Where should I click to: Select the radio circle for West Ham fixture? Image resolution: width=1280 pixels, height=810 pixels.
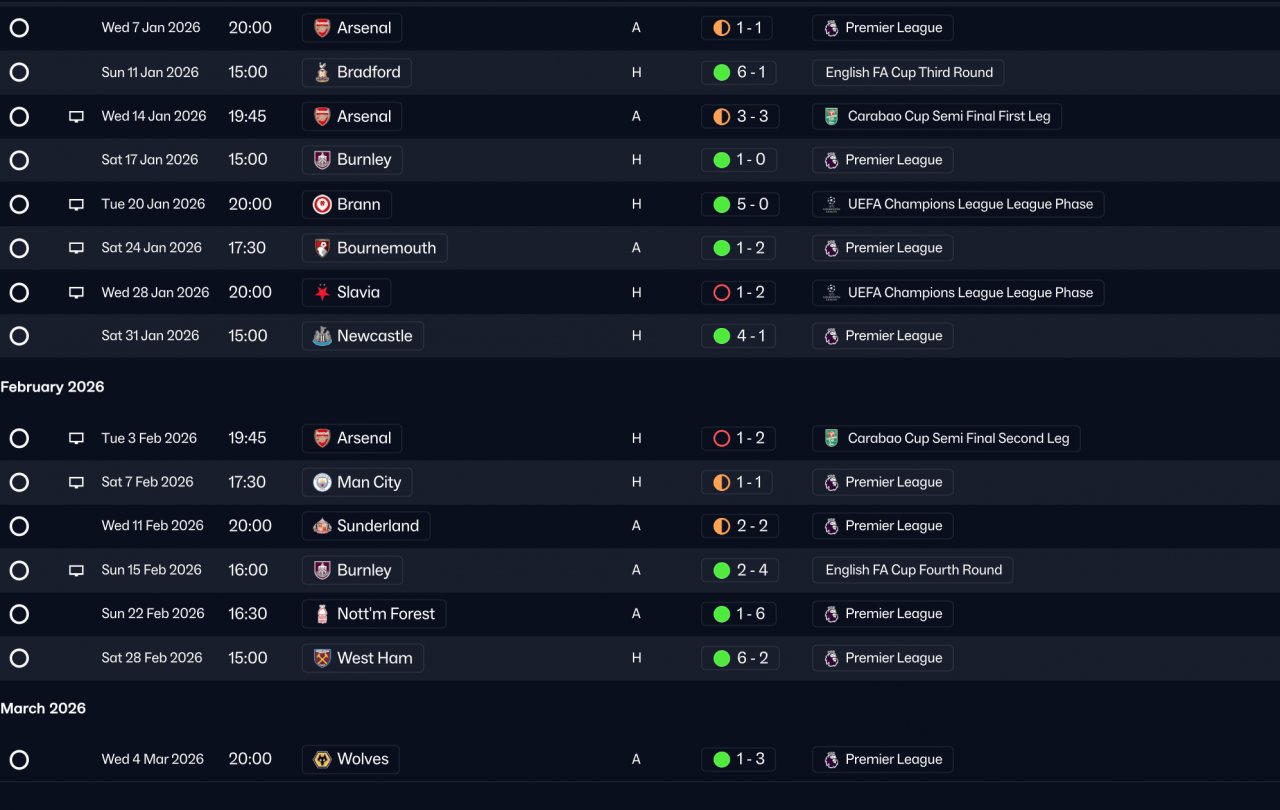19,658
